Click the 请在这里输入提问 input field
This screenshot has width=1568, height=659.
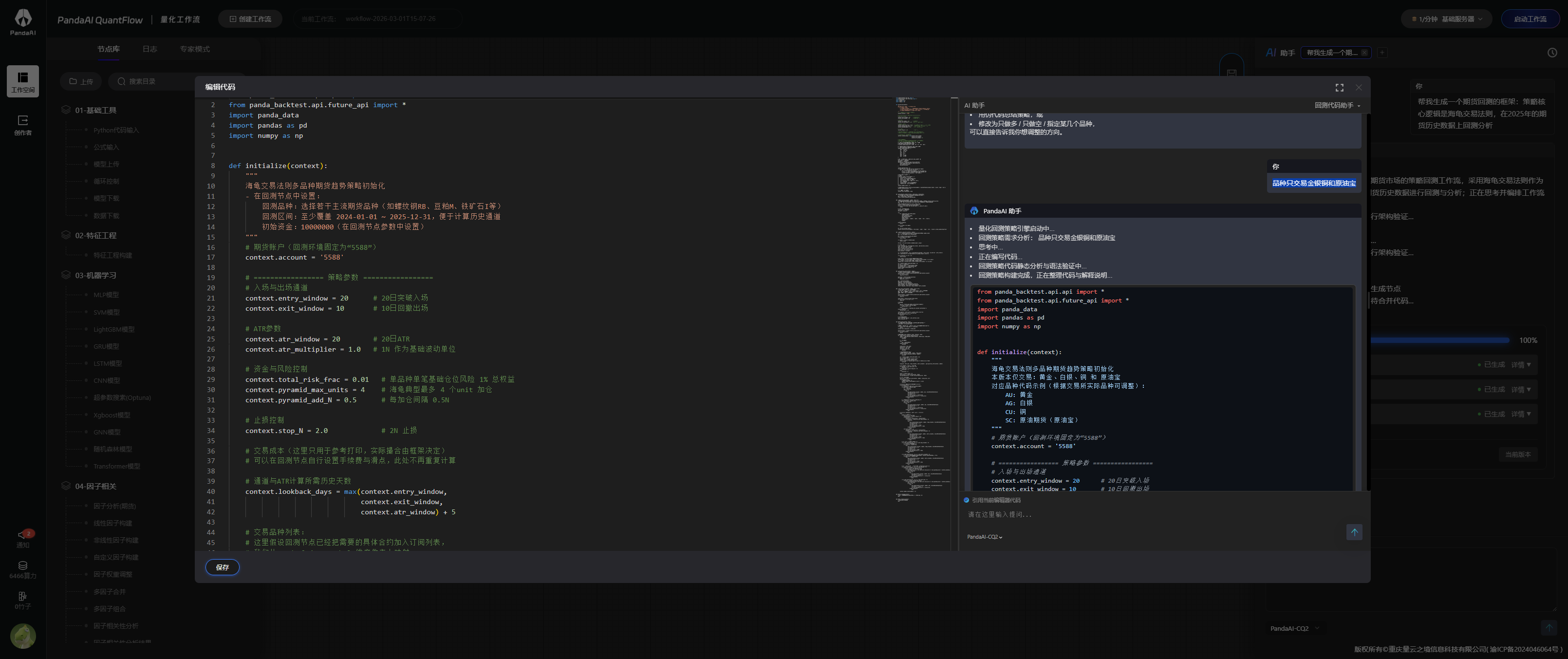(x=1155, y=515)
